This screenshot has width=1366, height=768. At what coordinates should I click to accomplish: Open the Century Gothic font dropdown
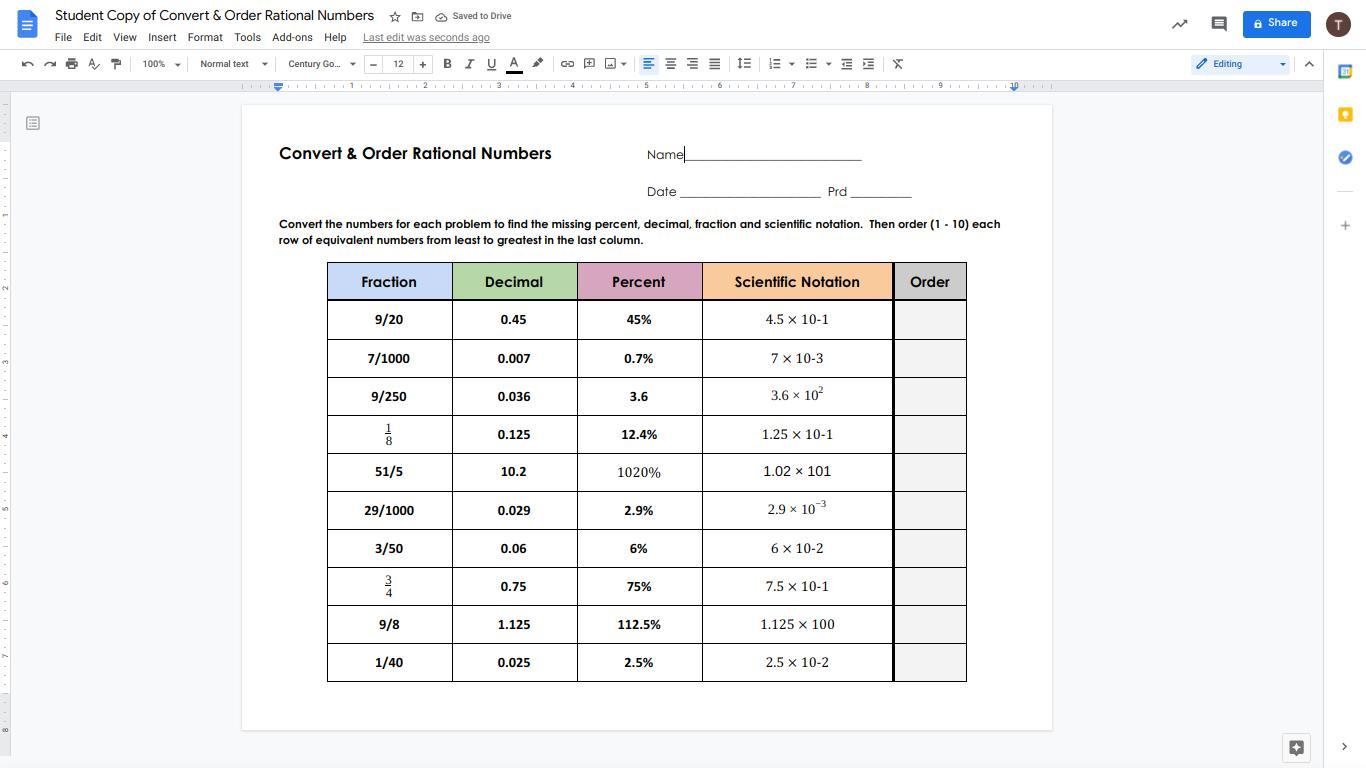tap(322, 64)
